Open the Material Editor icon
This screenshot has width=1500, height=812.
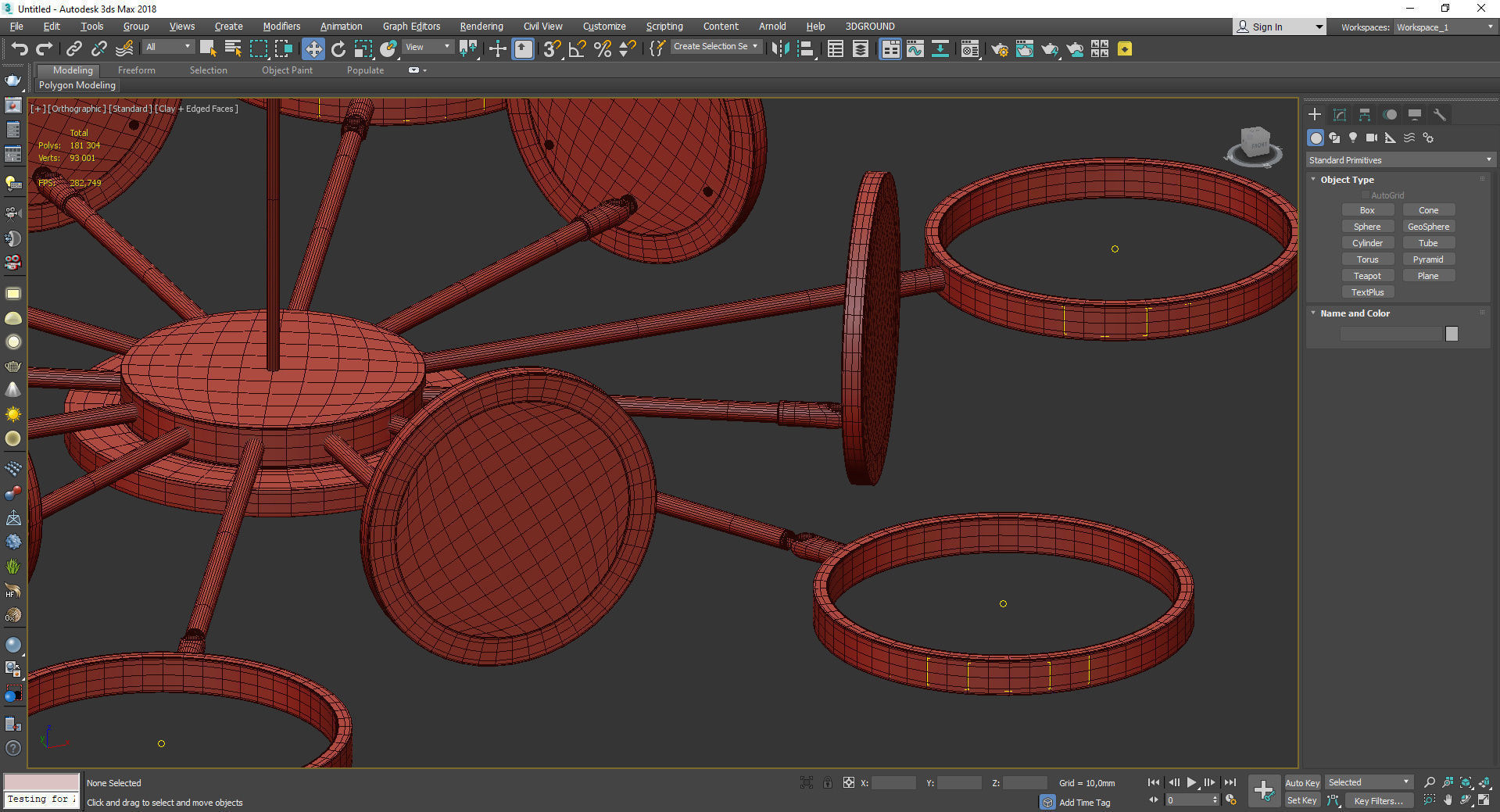970,49
